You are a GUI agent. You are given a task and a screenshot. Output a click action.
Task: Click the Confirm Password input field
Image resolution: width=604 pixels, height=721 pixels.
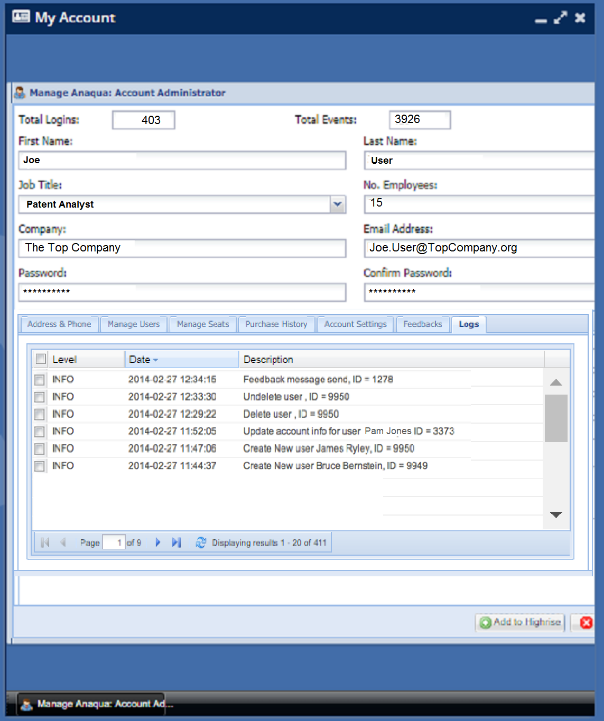tap(479, 292)
